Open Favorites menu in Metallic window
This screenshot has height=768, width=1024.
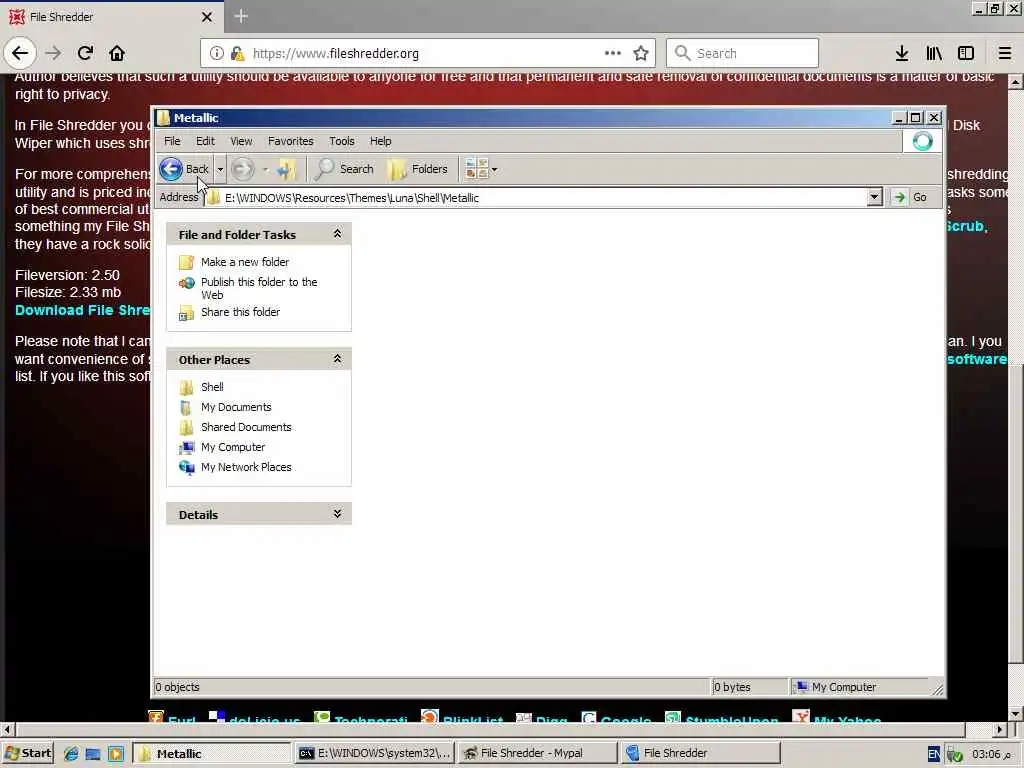coord(291,141)
